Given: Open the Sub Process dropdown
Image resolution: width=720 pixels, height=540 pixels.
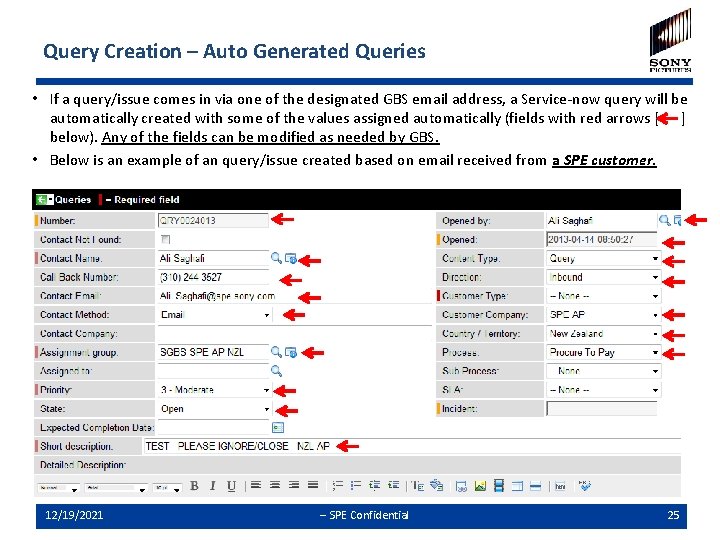Looking at the screenshot, I should [x=603, y=371].
